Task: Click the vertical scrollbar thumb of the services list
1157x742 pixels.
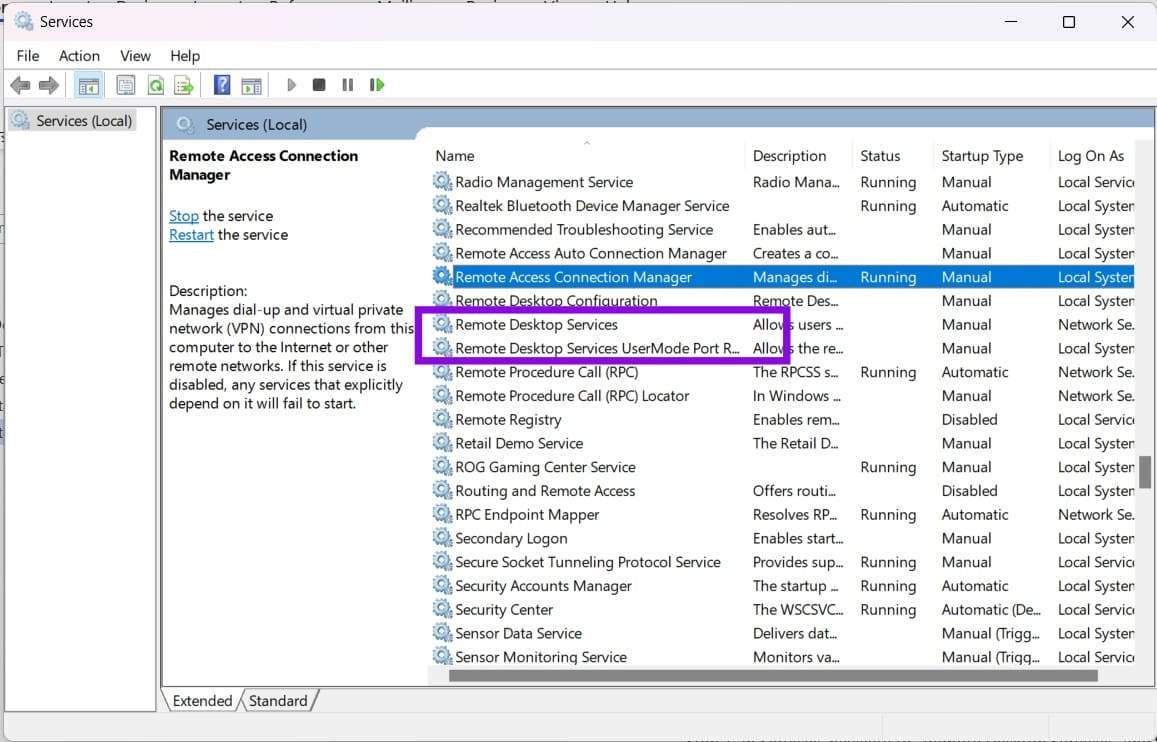Action: pyautogui.click(x=1144, y=472)
